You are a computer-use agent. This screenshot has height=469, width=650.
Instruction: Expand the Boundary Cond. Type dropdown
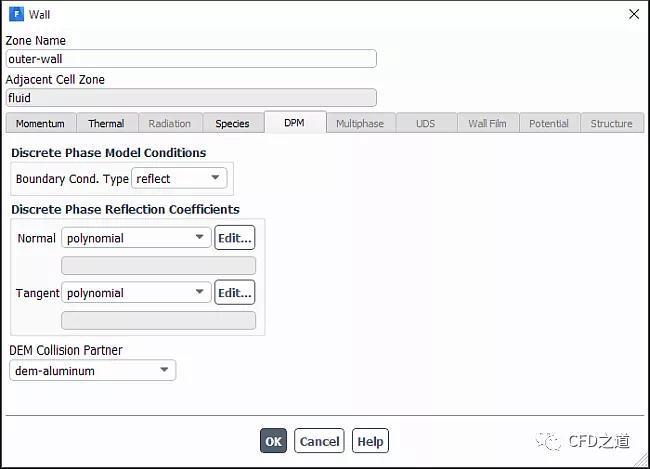pyautogui.click(x=180, y=179)
